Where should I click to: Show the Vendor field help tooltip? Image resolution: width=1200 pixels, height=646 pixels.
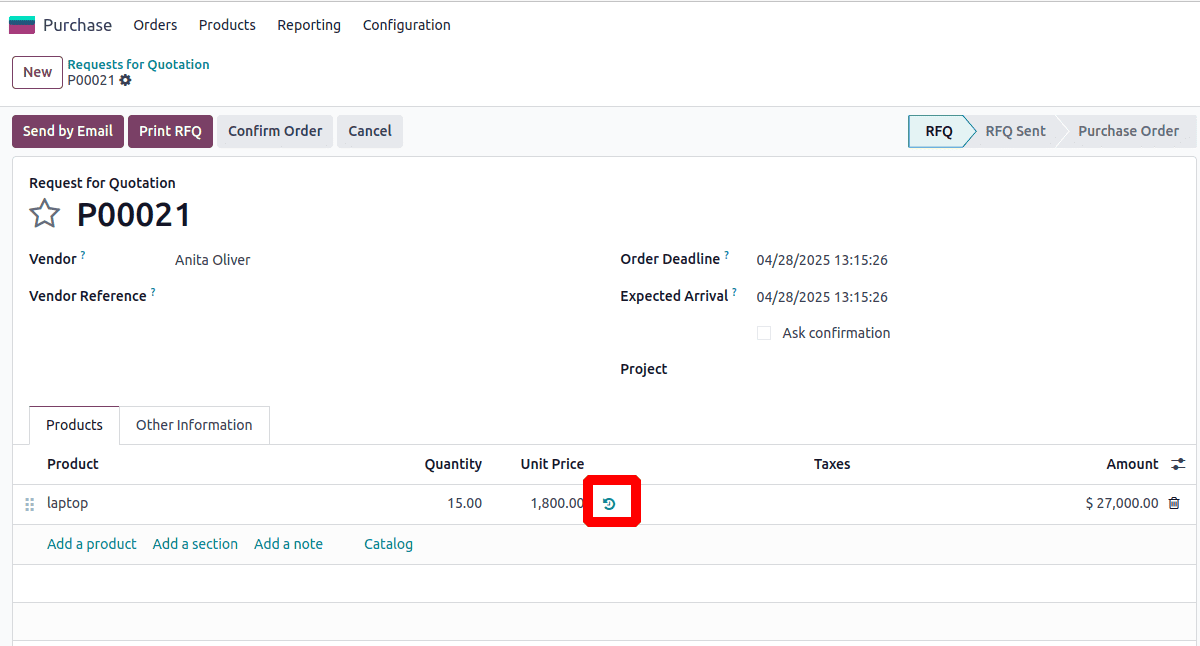click(83, 256)
